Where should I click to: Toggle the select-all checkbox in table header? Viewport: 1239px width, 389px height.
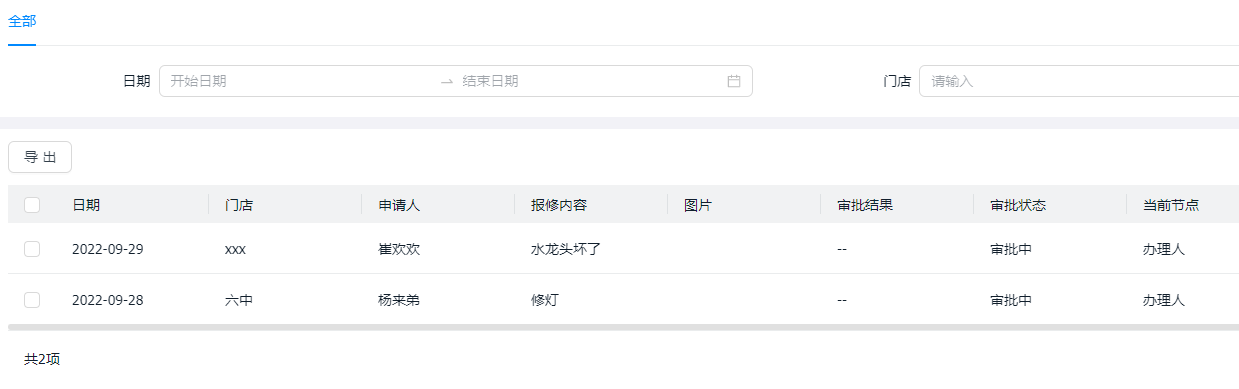click(x=32, y=205)
